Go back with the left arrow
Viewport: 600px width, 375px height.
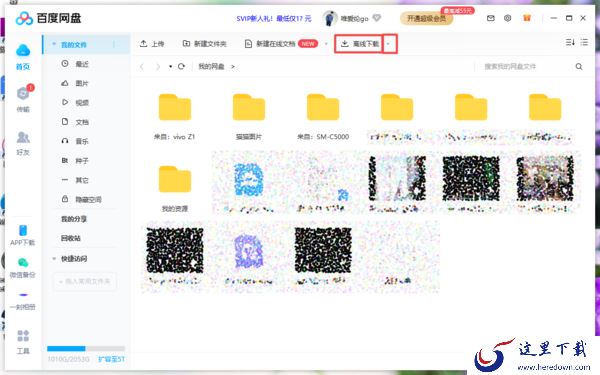click(142, 67)
